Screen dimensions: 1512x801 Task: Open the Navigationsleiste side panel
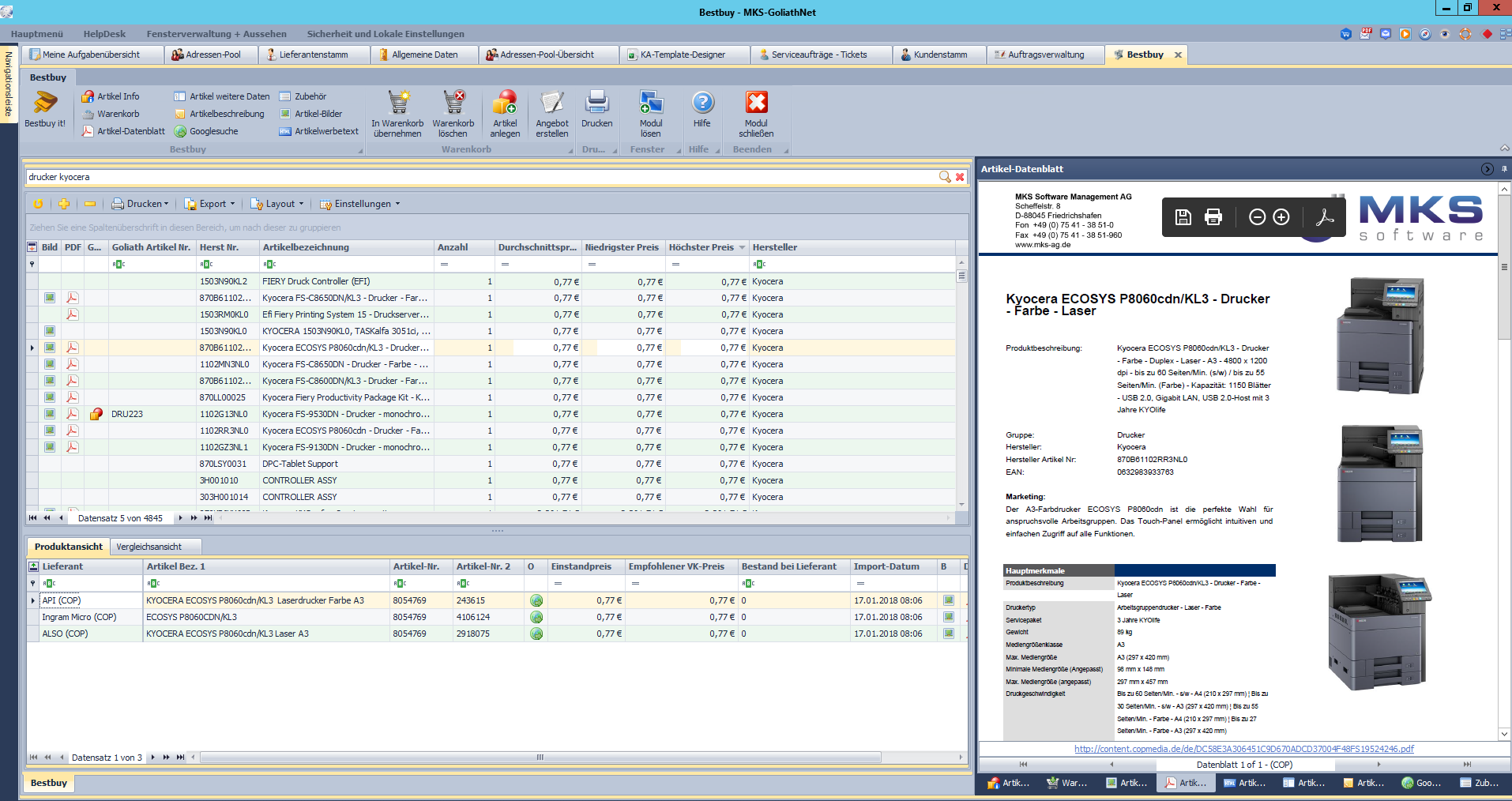pos(9,84)
